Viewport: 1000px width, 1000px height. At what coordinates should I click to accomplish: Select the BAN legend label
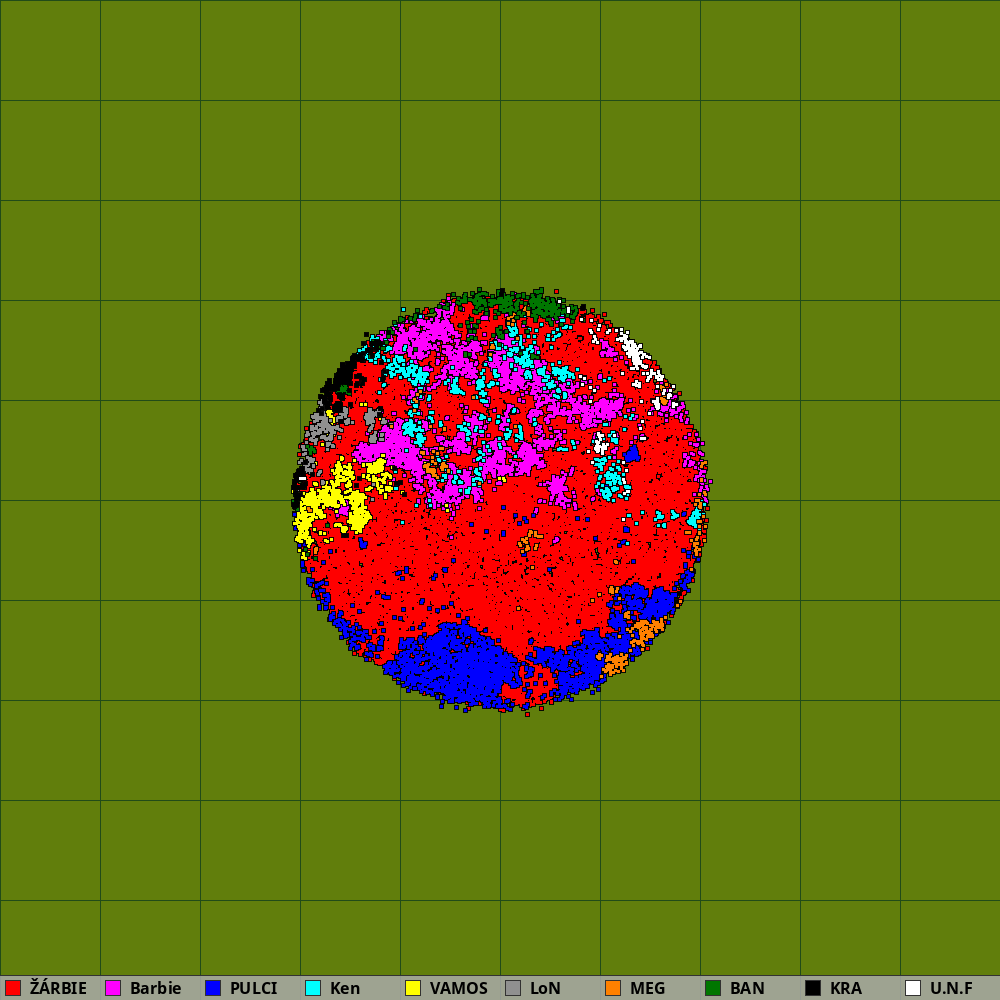click(x=747, y=988)
